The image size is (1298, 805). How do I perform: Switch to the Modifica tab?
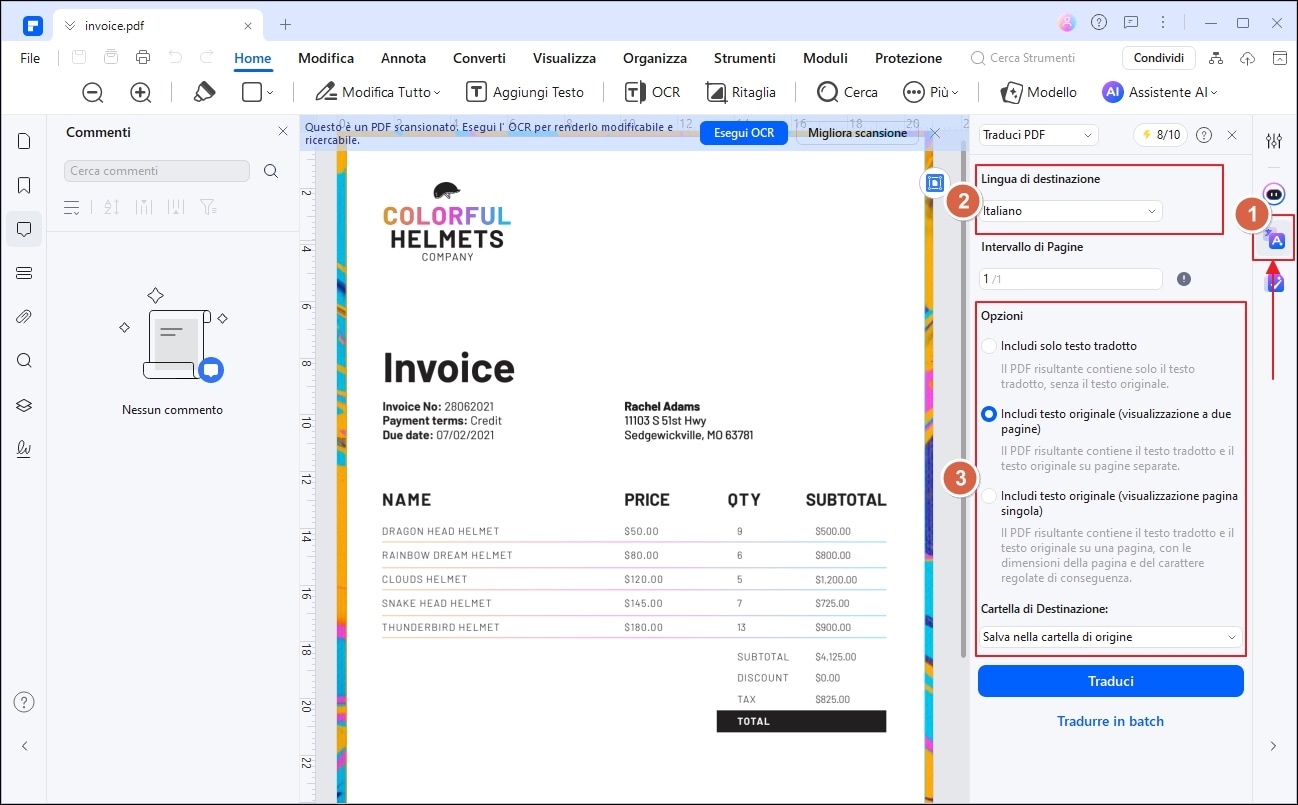pos(326,58)
